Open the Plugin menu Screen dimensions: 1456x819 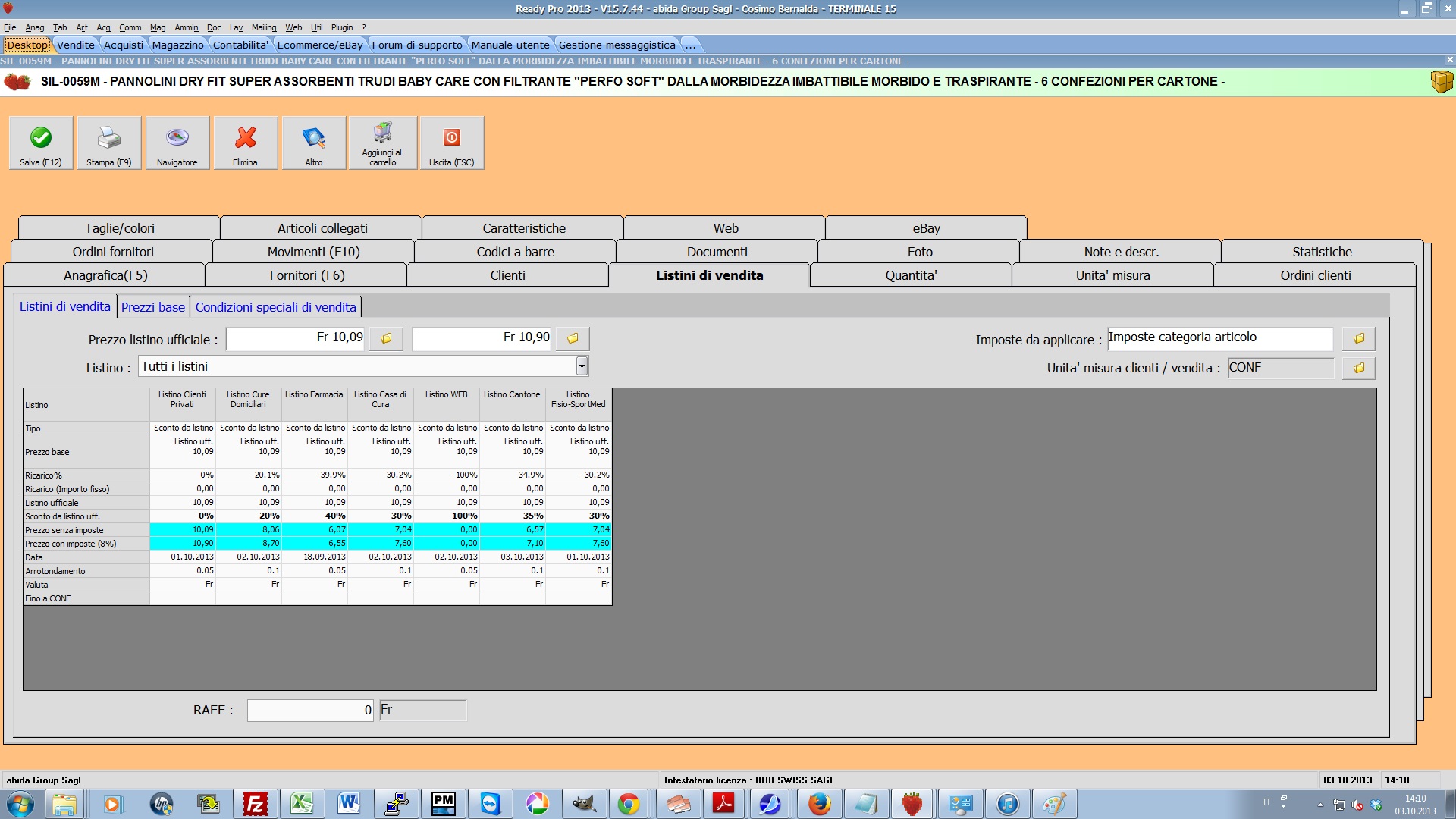pyautogui.click(x=342, y=27)
